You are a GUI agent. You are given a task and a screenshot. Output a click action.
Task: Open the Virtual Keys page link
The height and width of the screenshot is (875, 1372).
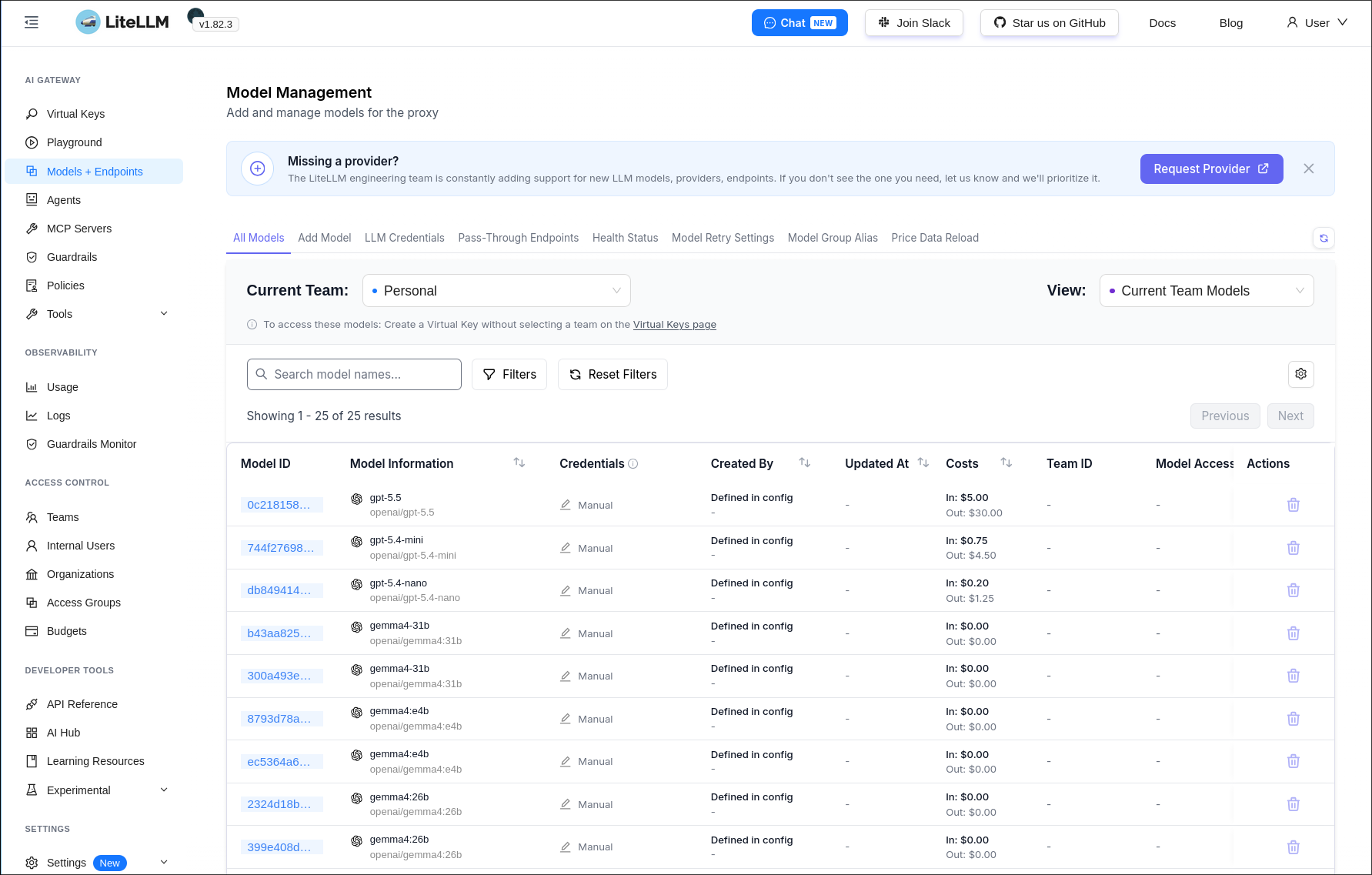(675, 325)
